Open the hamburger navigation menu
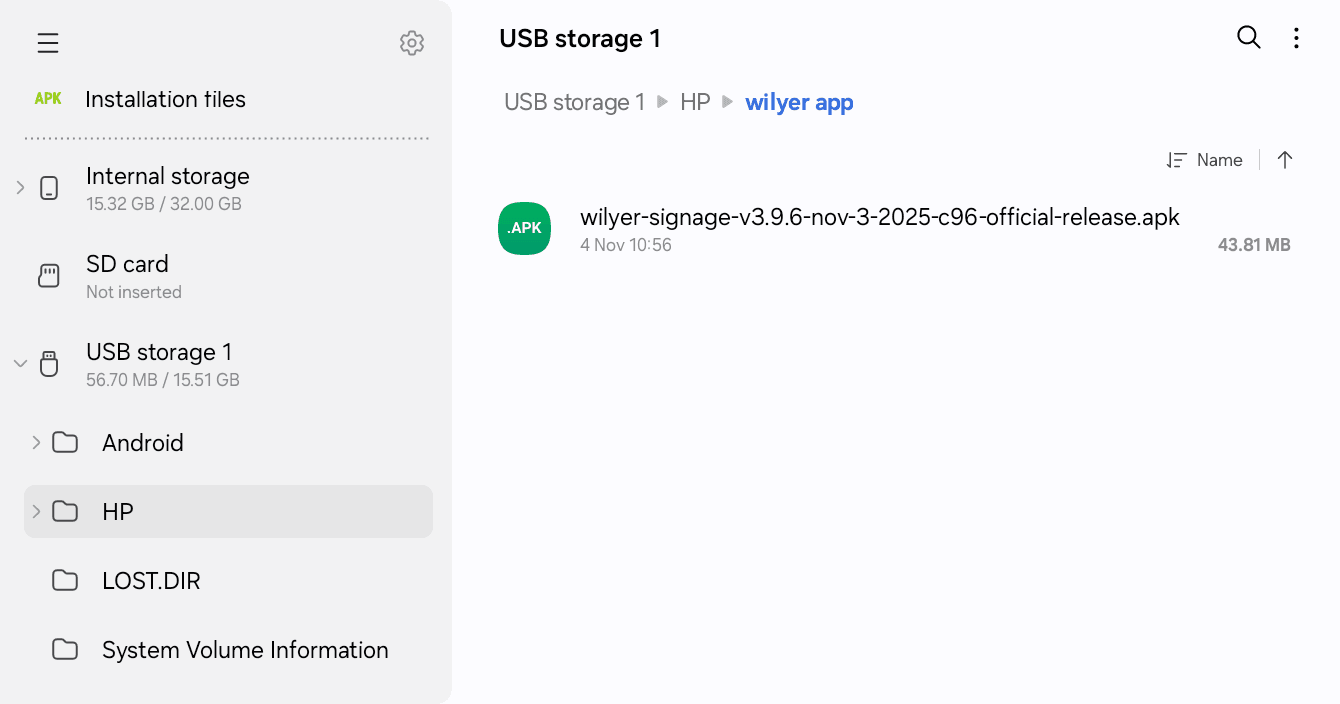1340x704 pixels. click(x=48, y=43)
